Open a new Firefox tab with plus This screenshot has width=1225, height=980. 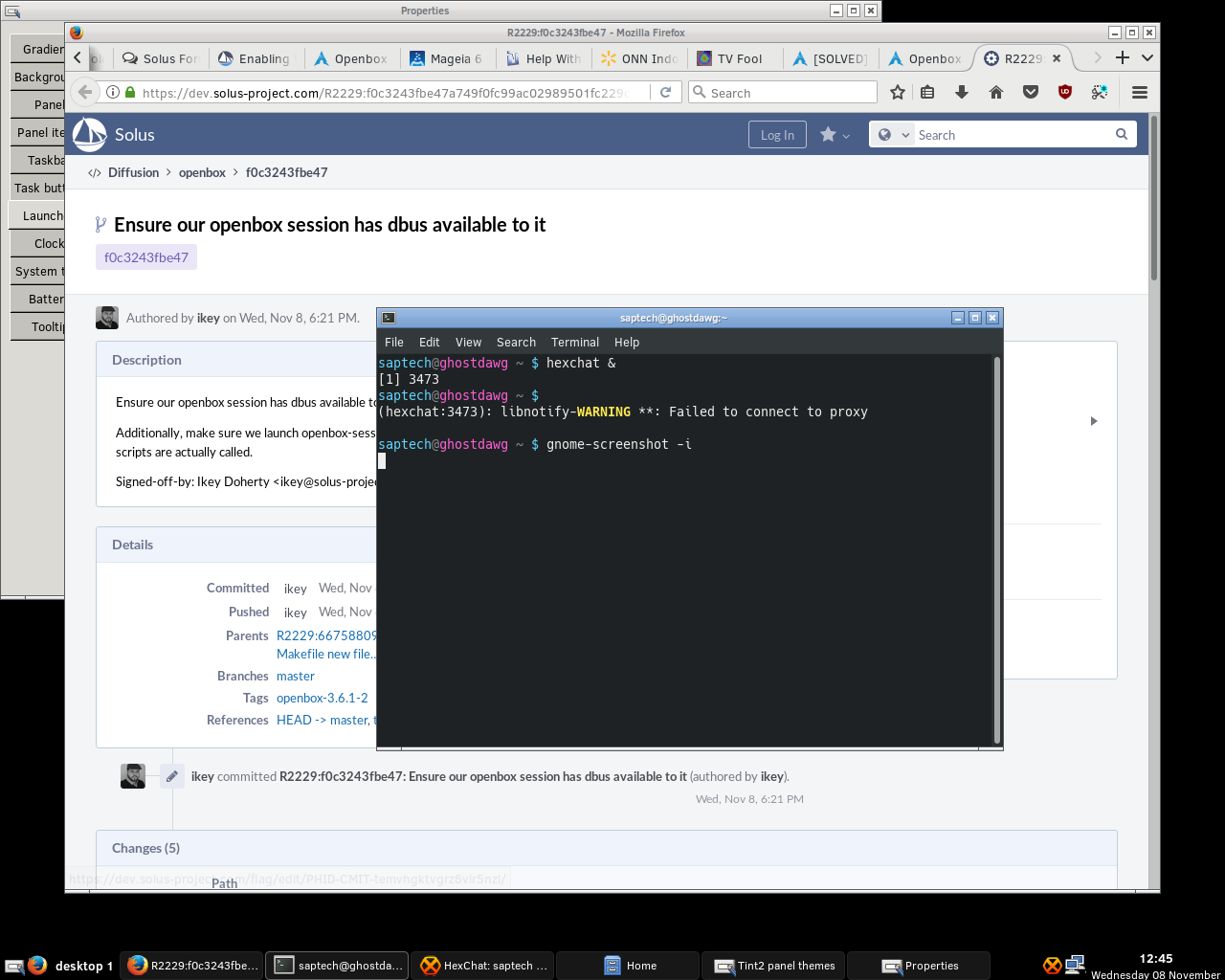1123,57
